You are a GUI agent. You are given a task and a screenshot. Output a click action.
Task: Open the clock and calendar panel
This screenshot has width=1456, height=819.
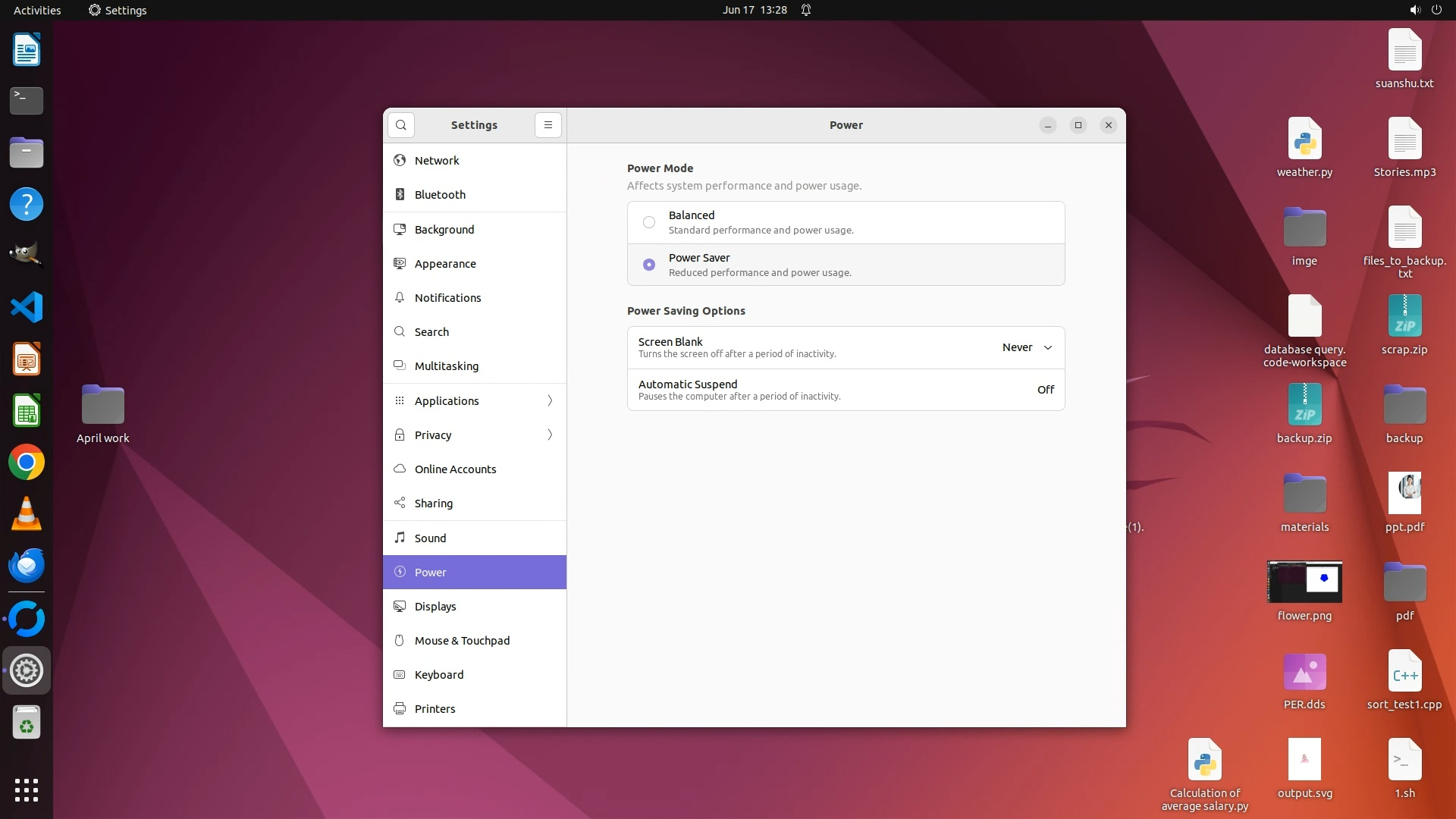[x=755, y=10]
